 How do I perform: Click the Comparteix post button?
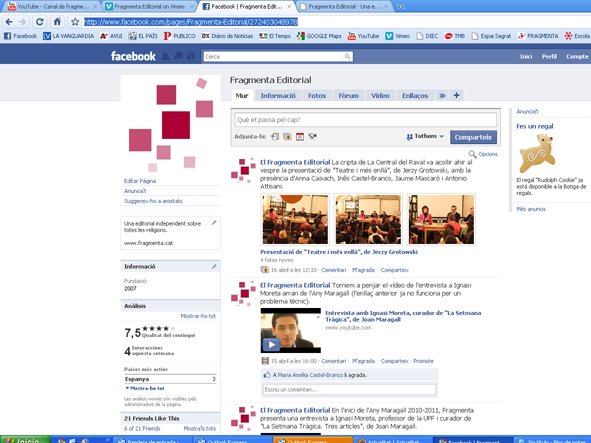point(473,137)
